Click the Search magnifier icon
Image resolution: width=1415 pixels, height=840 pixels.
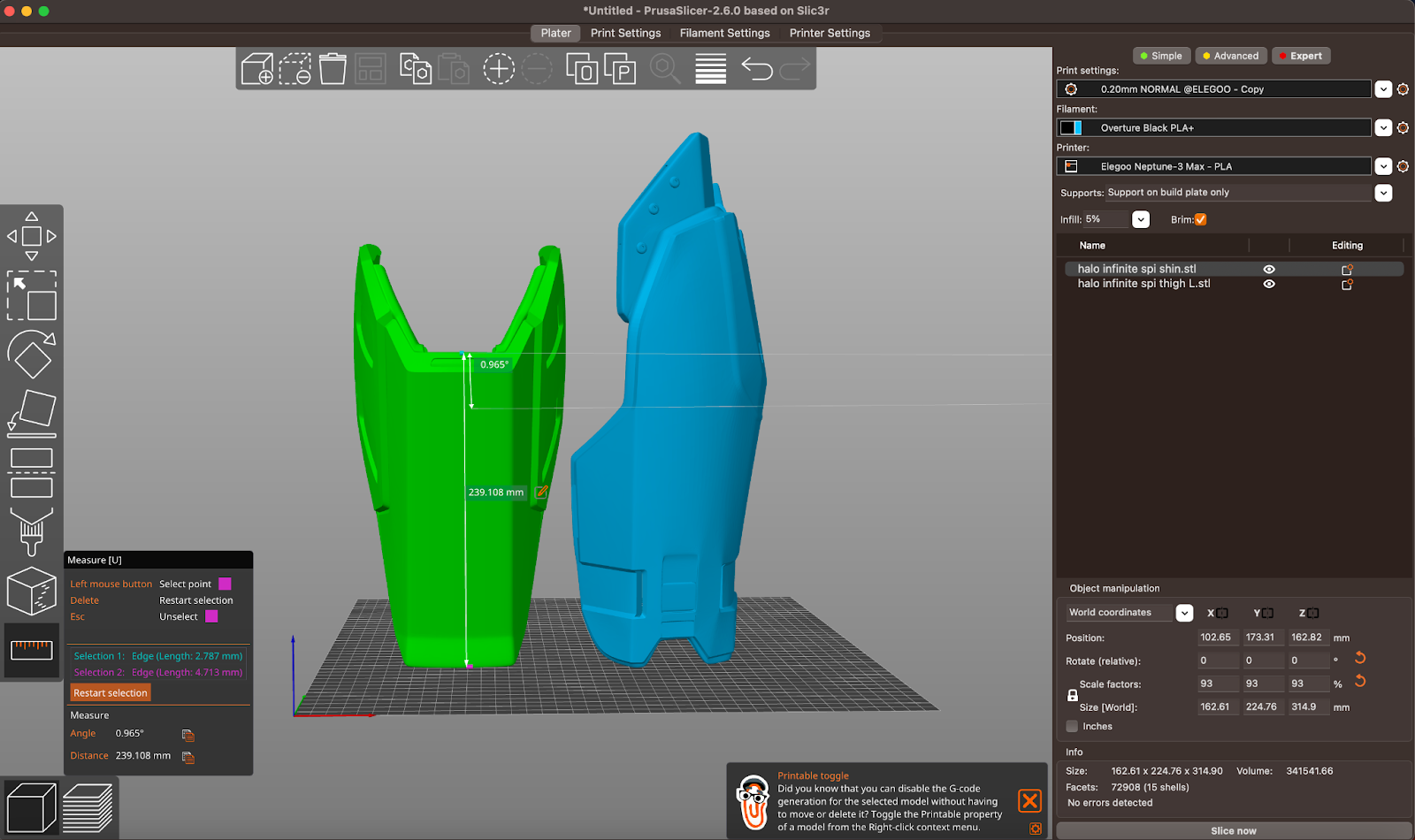coord(665,69)
